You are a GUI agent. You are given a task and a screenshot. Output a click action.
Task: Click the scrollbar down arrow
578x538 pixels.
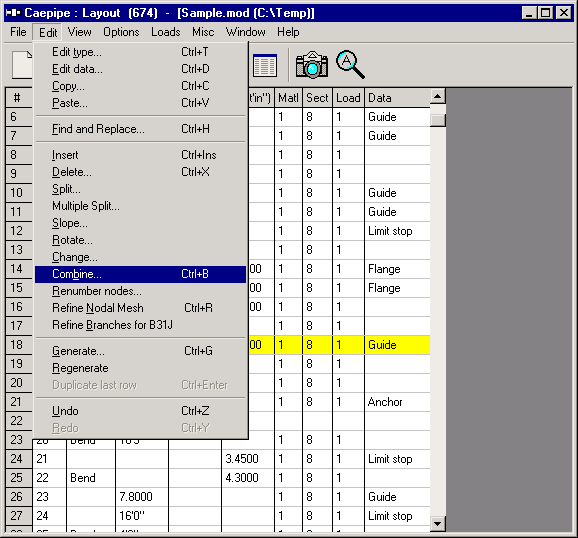[438, 523]
